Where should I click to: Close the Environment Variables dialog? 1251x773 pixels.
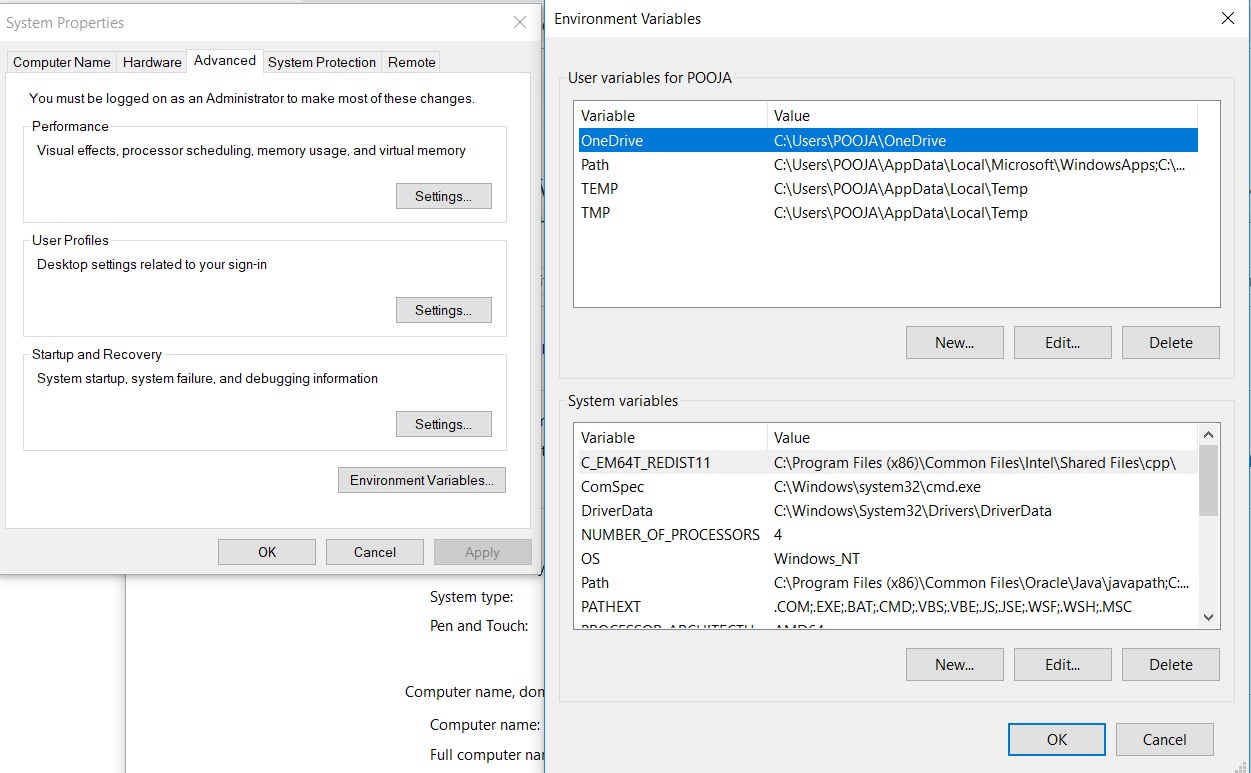1228,18
